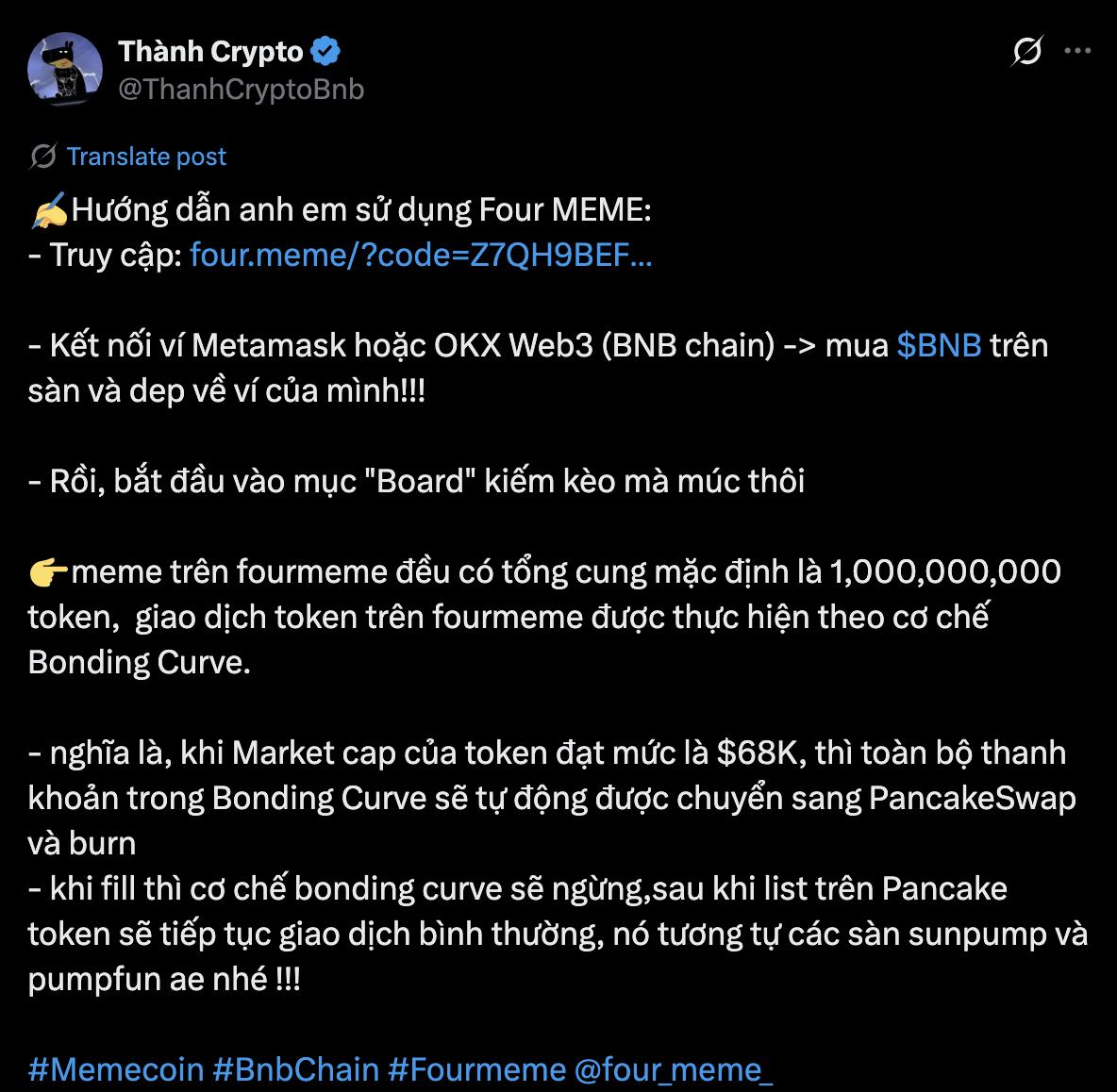Click the small icon left of Translate post
Viewport: 1117px width, 1092px height.
click(x=43, y=157)
